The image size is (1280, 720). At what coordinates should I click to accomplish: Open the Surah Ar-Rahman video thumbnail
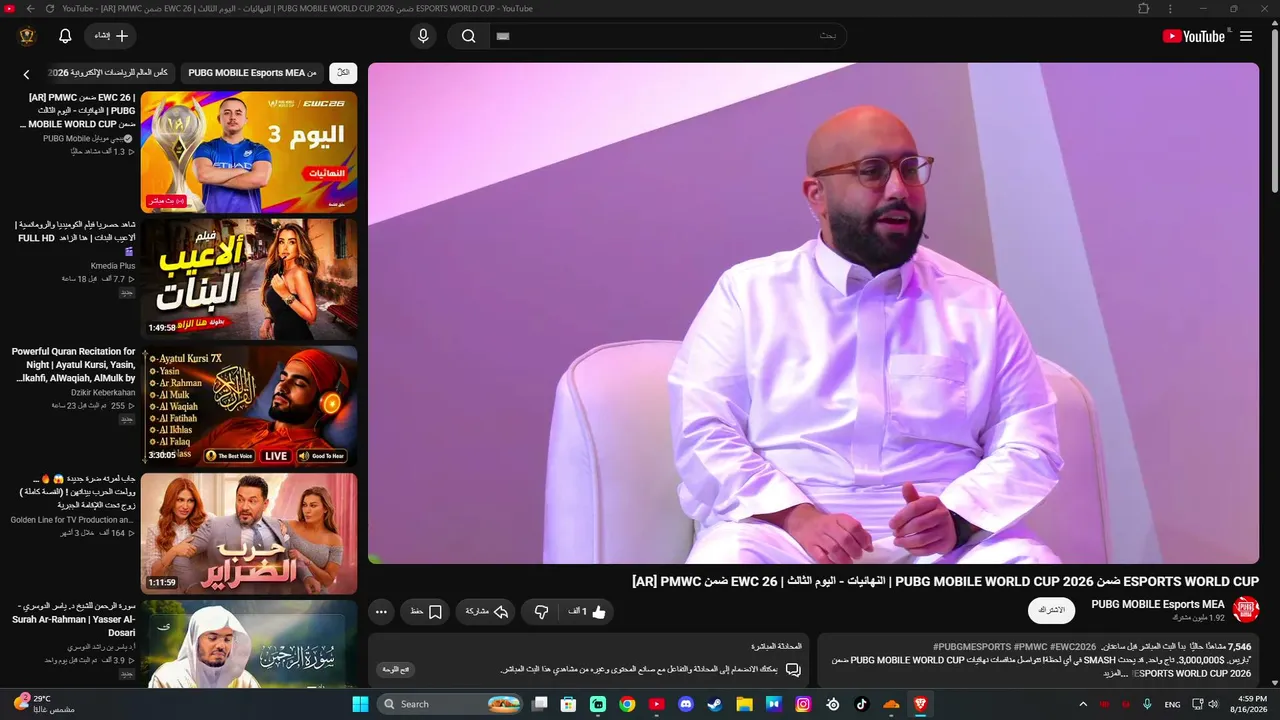[249, 644]
